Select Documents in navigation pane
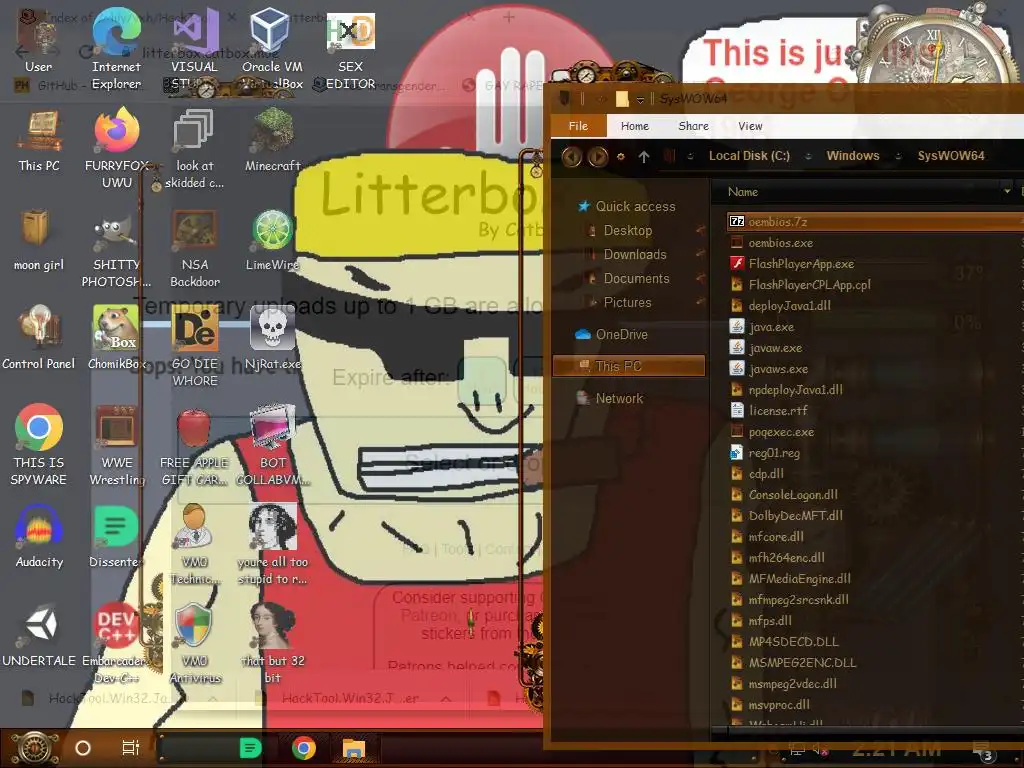1024x768 pixels. click(x=628, y=279)
